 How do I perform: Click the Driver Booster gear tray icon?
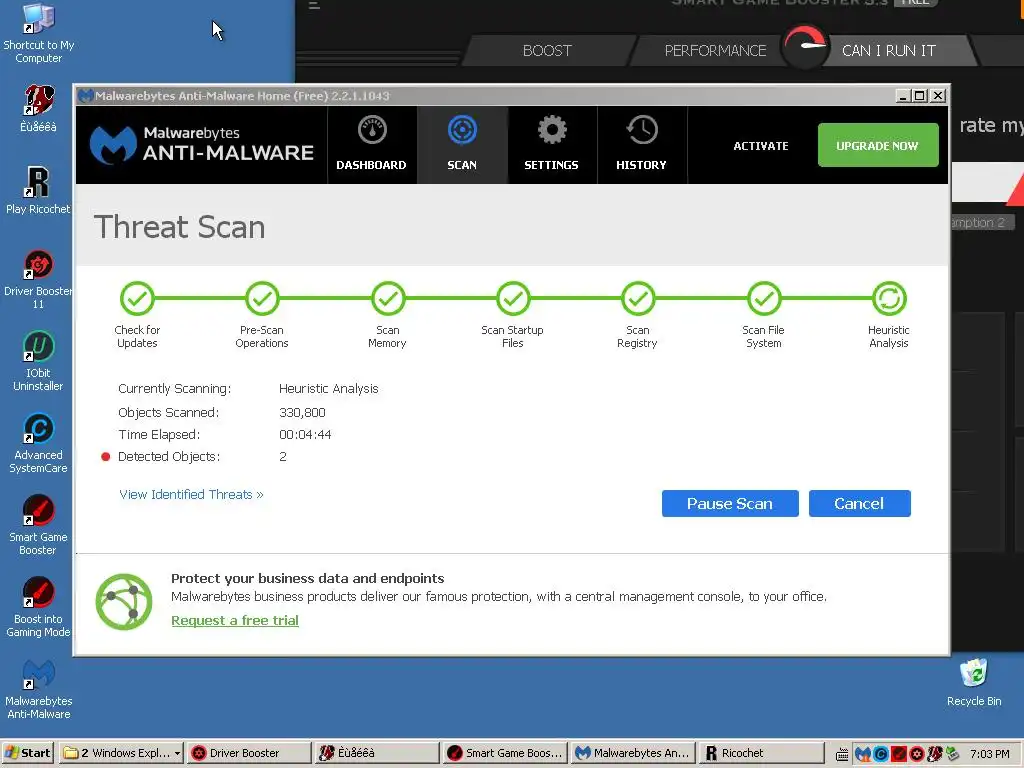pyautogui.click(x=917, y=754)
